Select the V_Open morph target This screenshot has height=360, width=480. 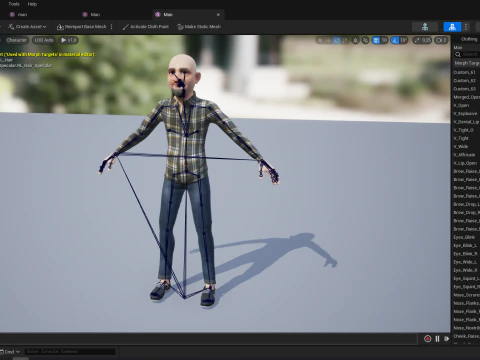461,105
